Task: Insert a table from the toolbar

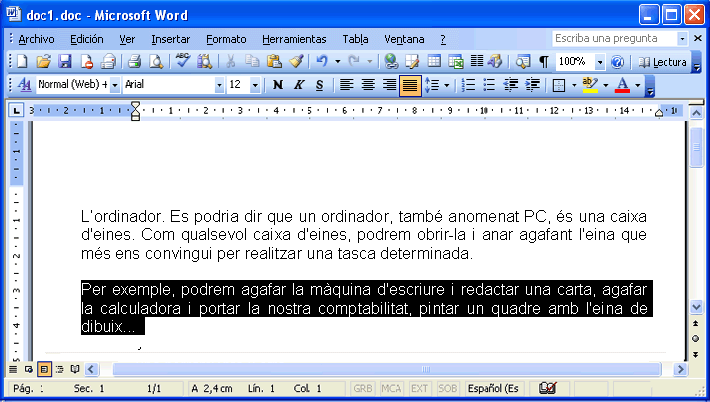Action: click(434, 61)
